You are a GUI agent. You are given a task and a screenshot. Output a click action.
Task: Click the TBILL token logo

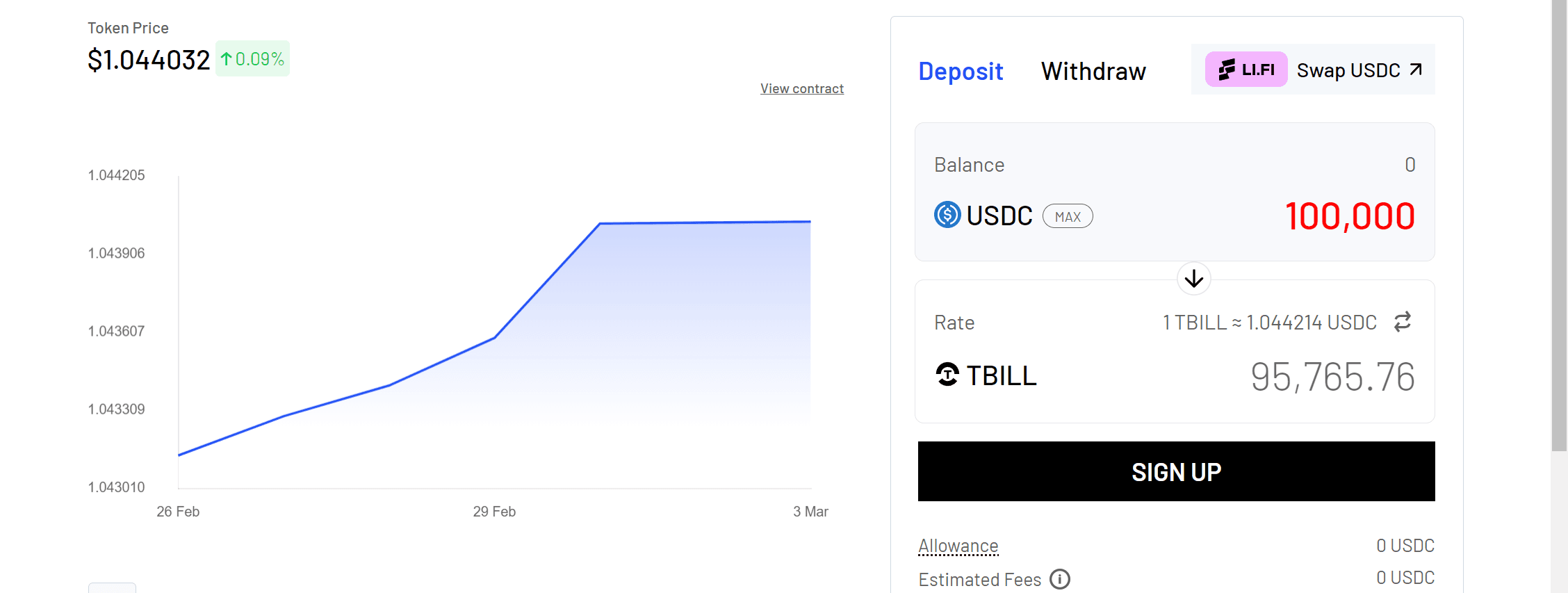(x=947, y=375)
